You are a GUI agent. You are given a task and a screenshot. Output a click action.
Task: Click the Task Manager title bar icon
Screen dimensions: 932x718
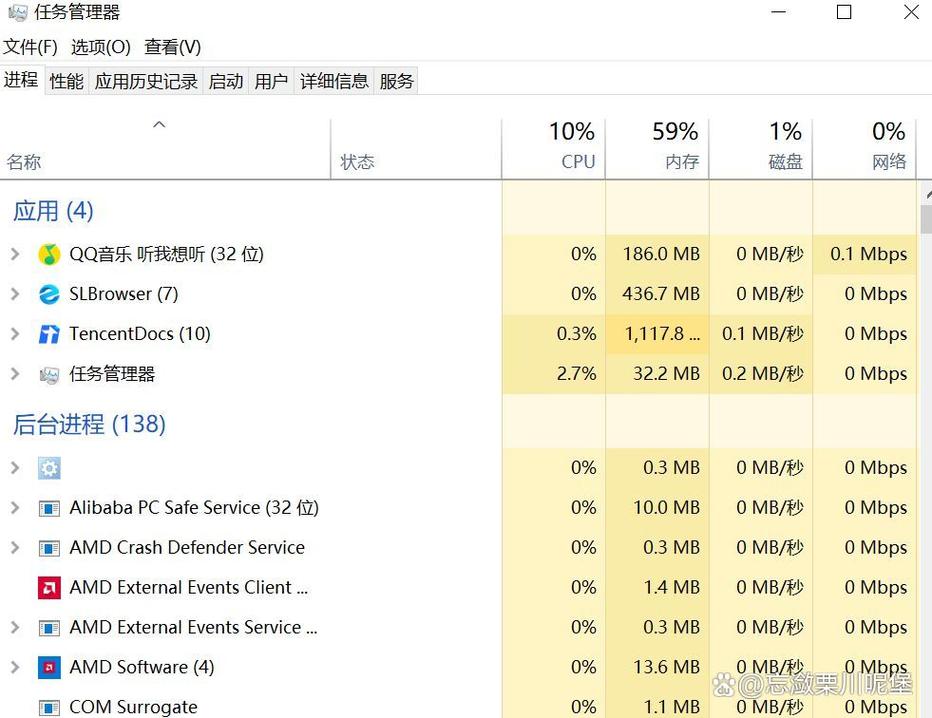[18, 12]
